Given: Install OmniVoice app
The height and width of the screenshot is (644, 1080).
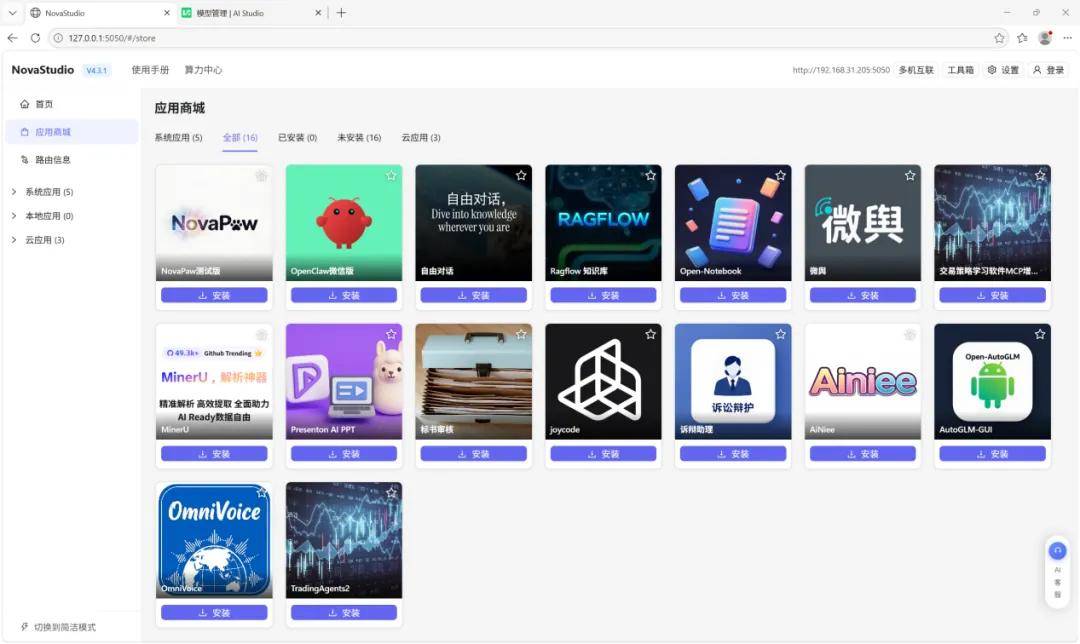Looking at the screenshot, I should pos(214,612).
